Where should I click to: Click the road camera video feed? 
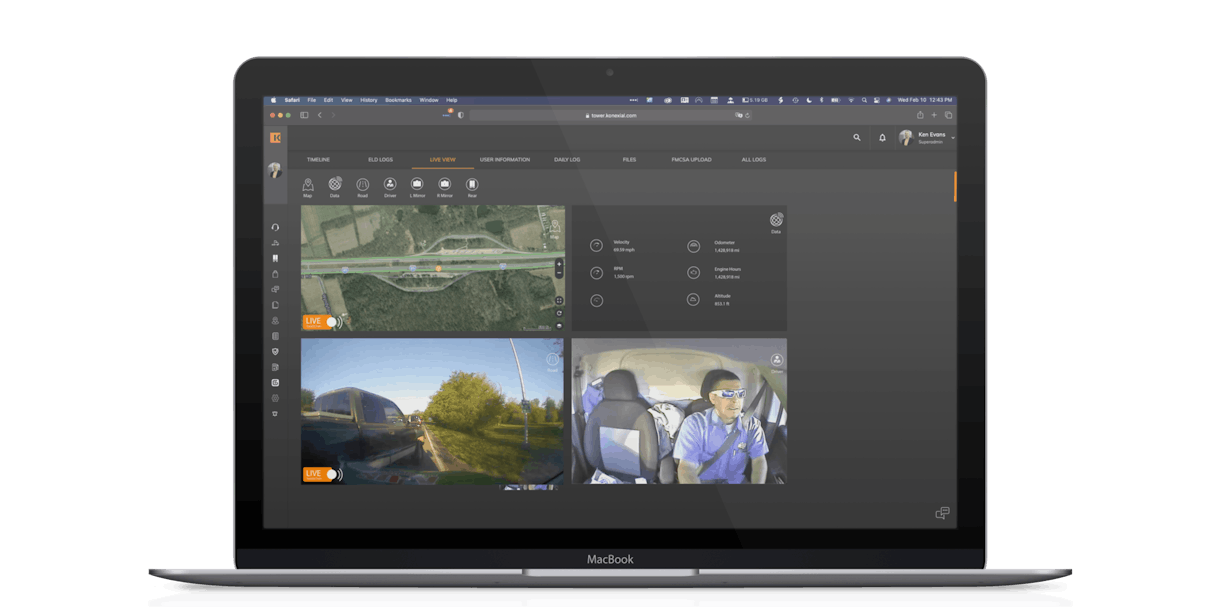coord(432,411)
